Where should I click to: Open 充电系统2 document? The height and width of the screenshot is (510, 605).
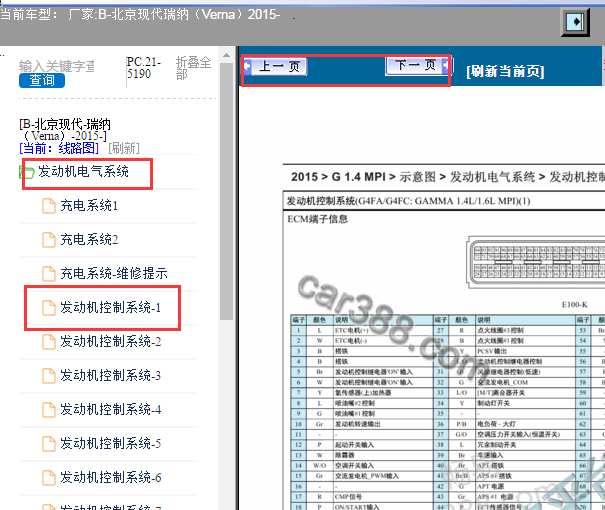pos(89,240)
